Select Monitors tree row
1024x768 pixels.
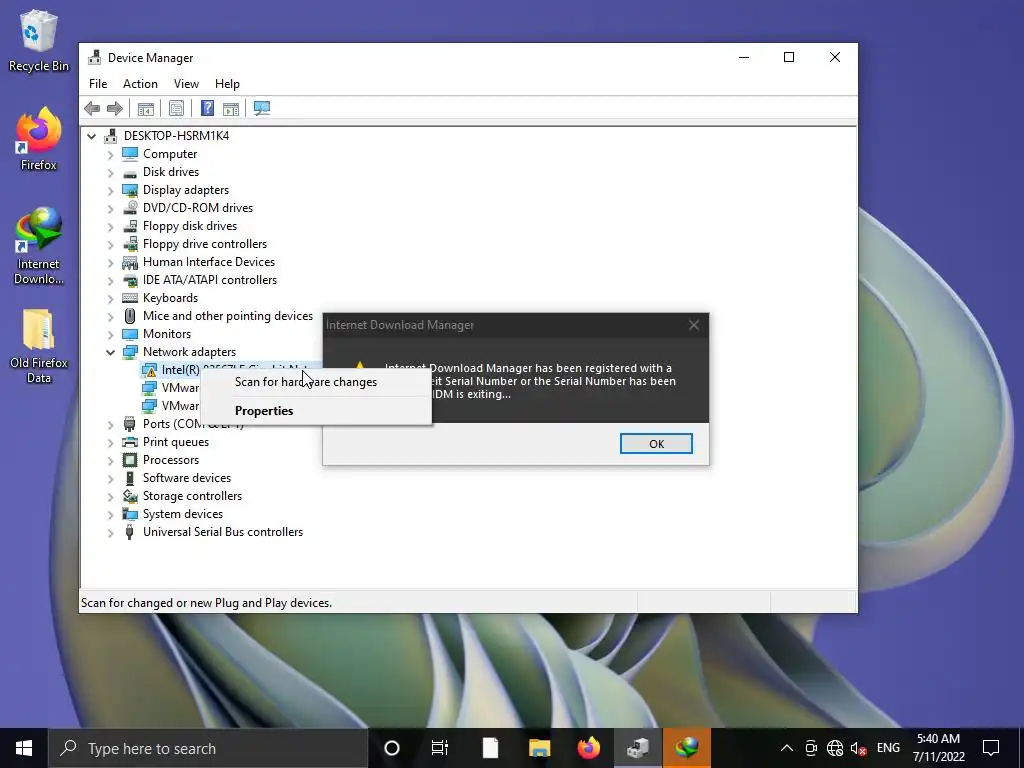point(167,334)
